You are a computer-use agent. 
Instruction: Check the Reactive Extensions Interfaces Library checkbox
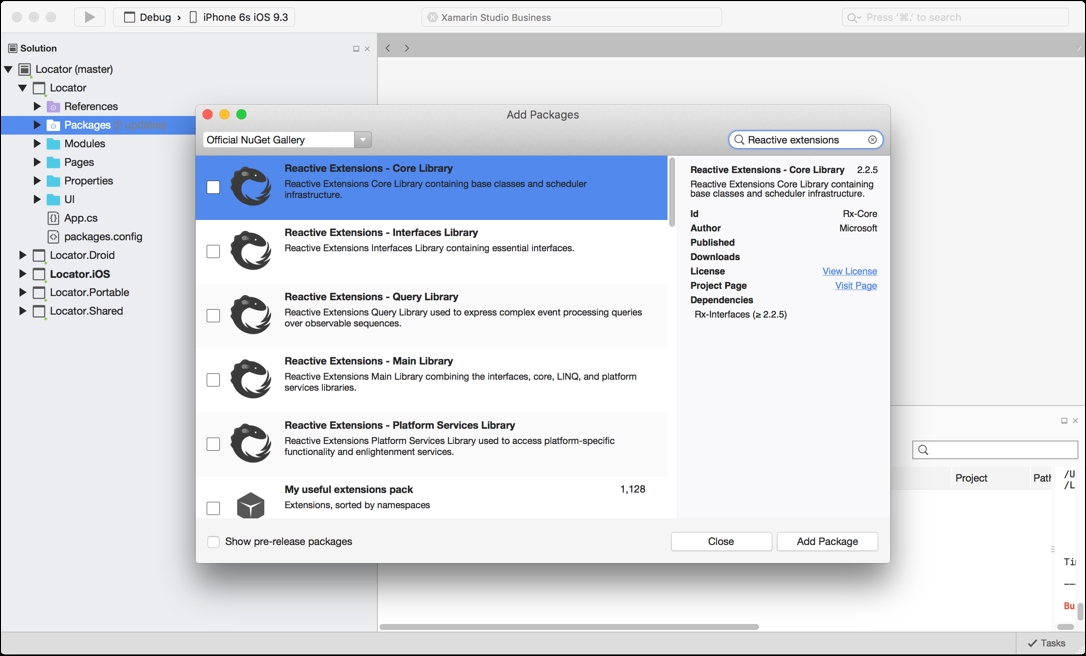pos(213,251)
